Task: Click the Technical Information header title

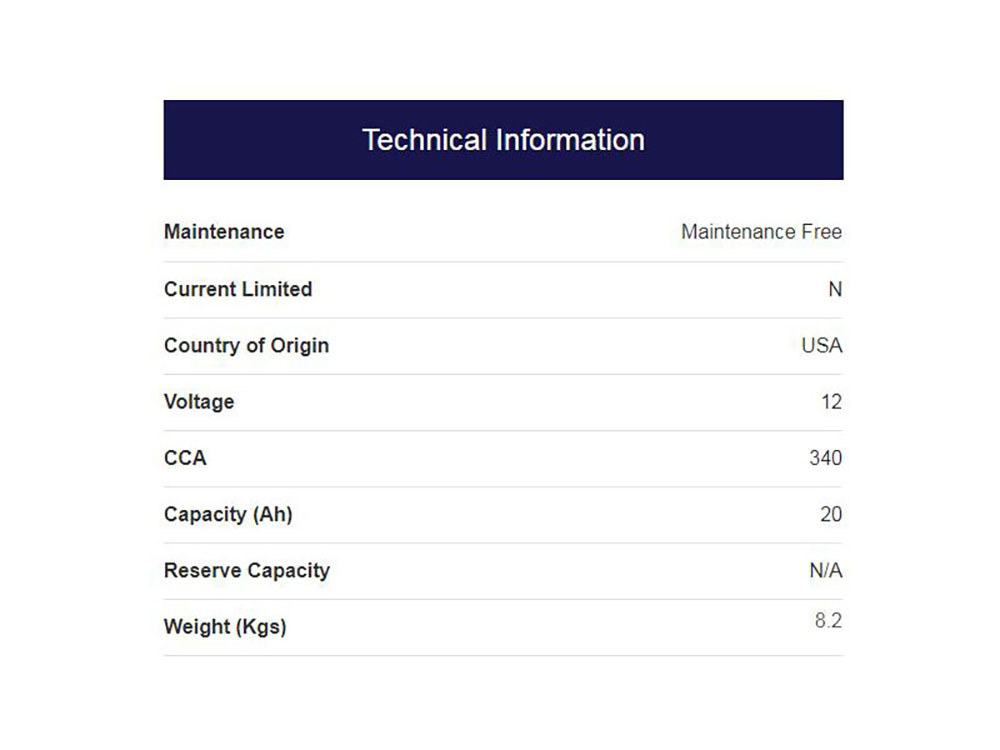Action: tap(503, 140)
